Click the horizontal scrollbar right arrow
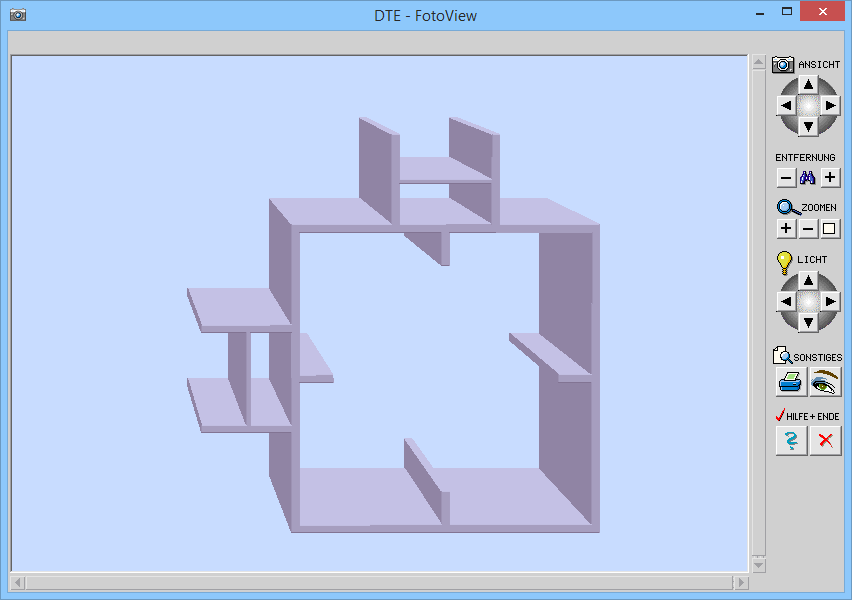 (x=740, y=582)
